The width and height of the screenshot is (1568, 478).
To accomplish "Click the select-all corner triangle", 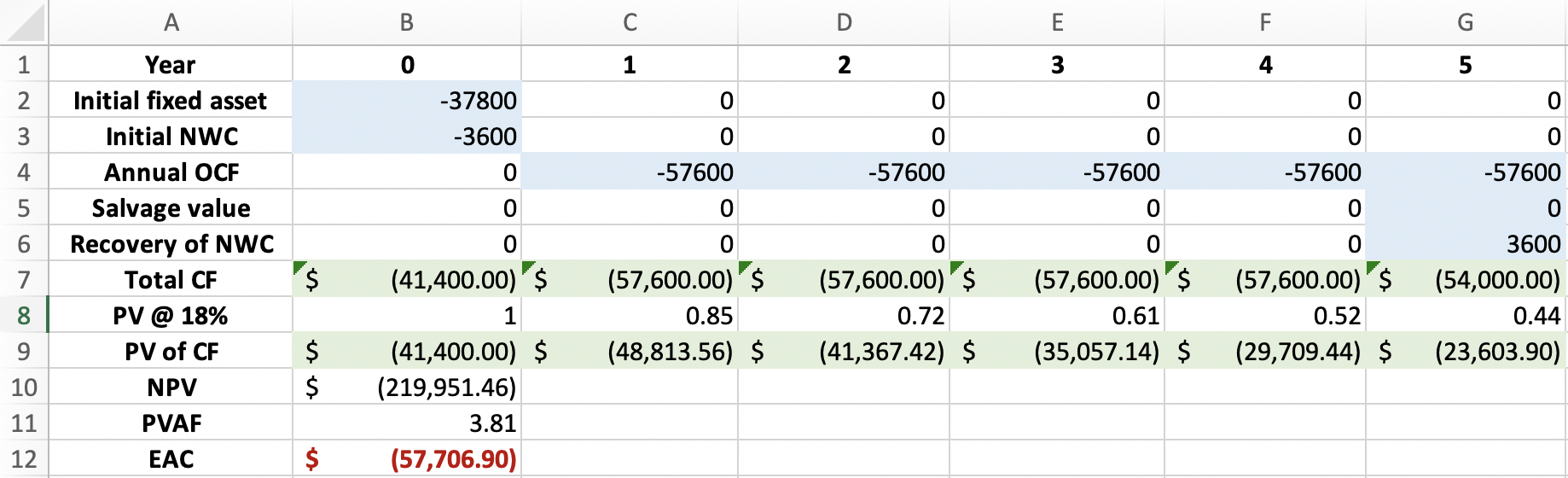I will (x=25, y=22).
